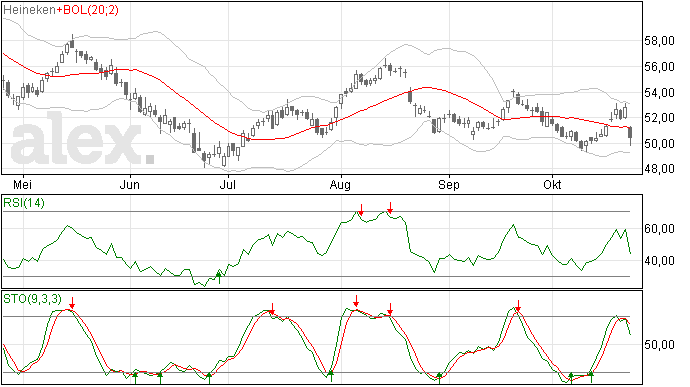The height and width of the screenshot is (387, 690).
Task: Click the green buy arrow in RSI panel
Action: (219, 278)
